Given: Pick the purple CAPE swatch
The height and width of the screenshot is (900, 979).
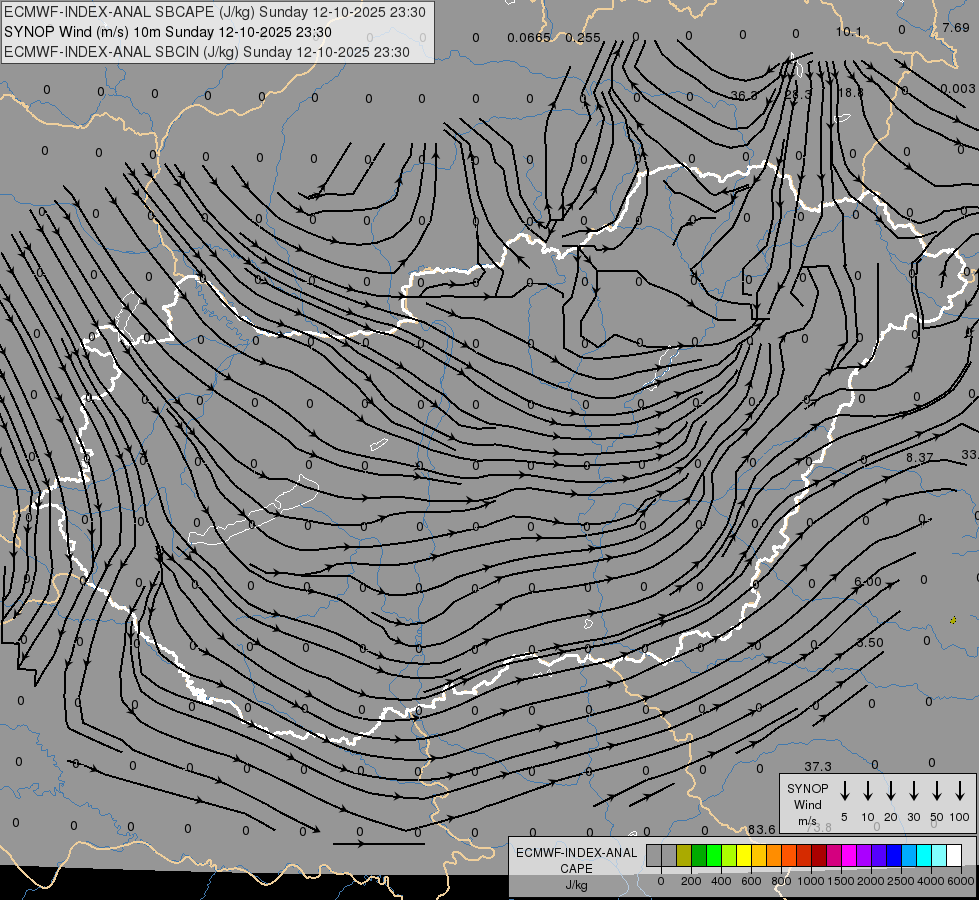Looking at the screenshot, I should tap(864, 855).
